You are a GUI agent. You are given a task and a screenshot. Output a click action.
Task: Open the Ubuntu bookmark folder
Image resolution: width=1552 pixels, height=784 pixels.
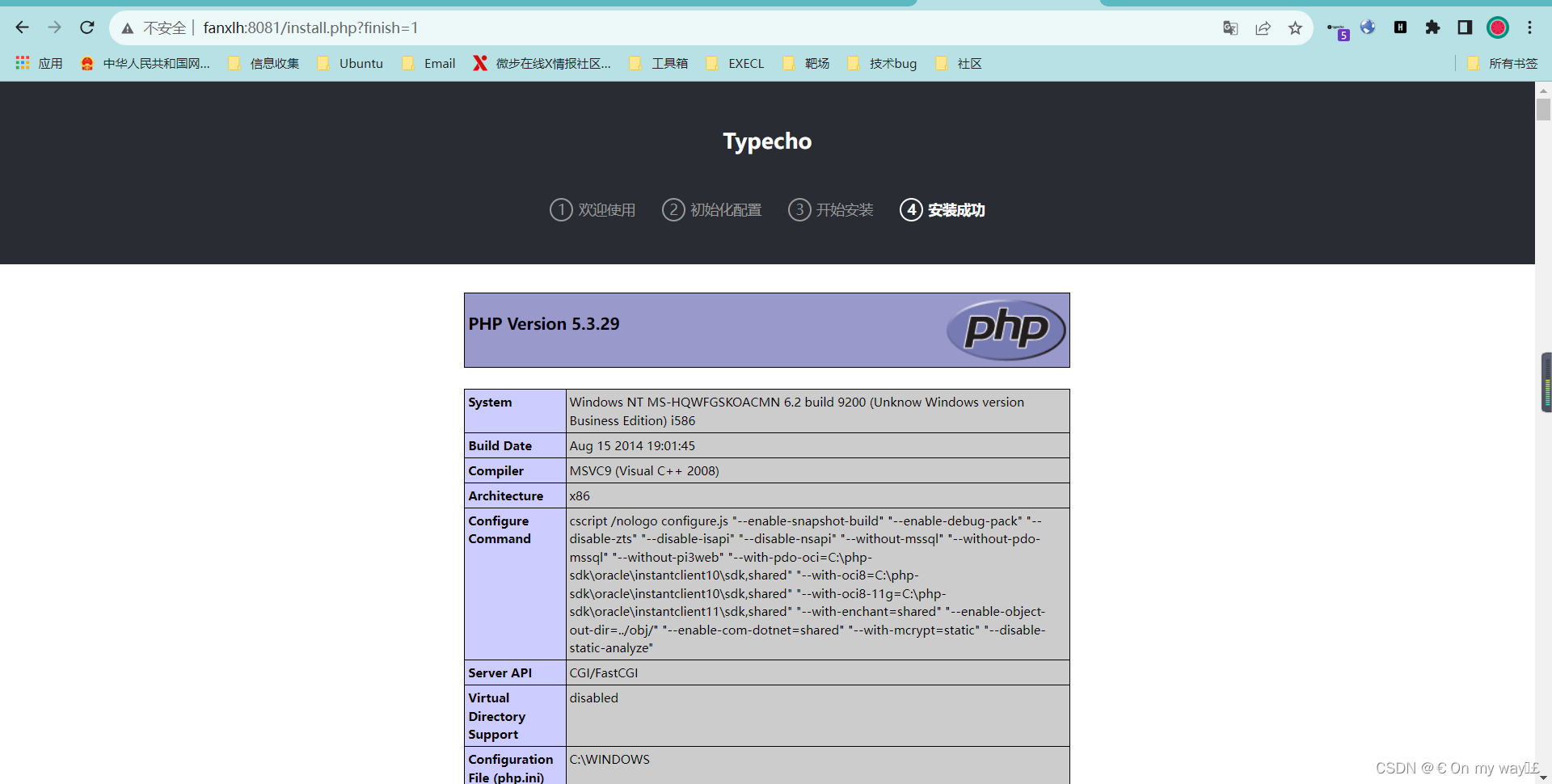[x=351, y=63]
